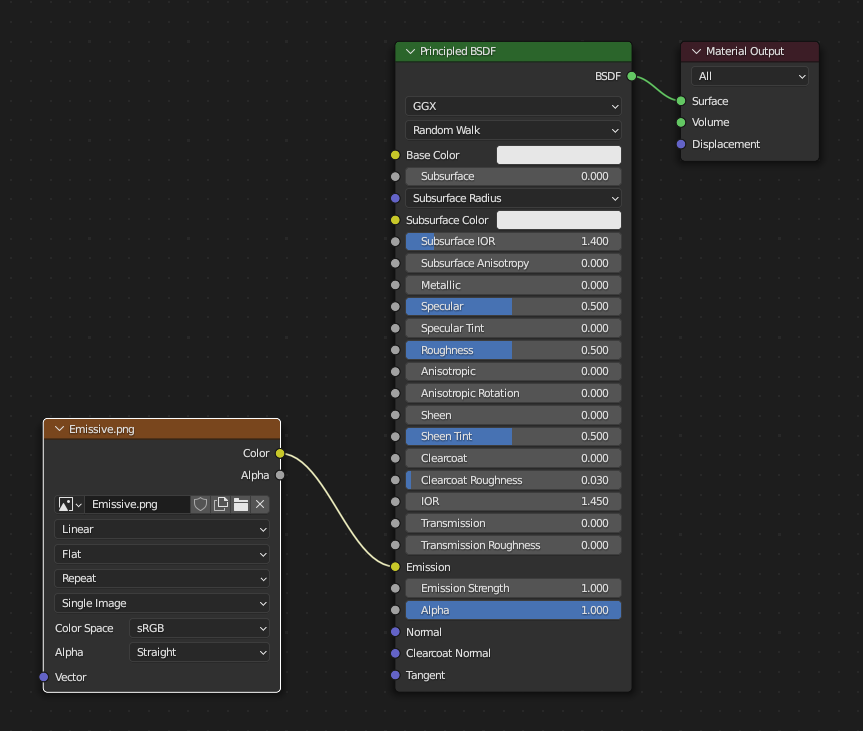Click the Emission Strength field
The height and width of the screenshot is (731, 863).
513,588
